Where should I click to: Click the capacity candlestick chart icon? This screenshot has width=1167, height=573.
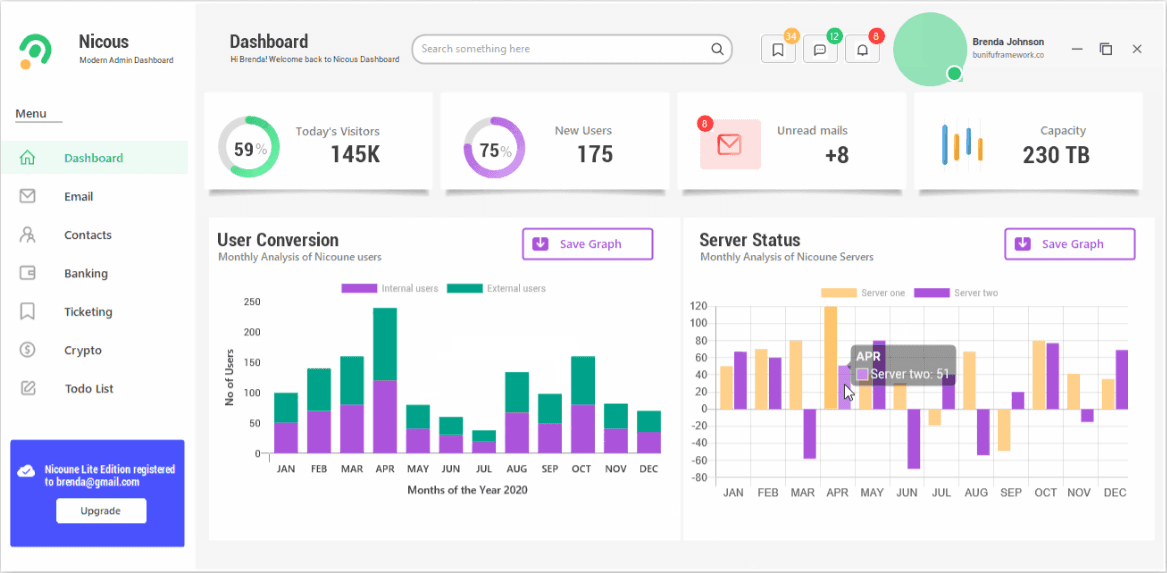point(962,145)
